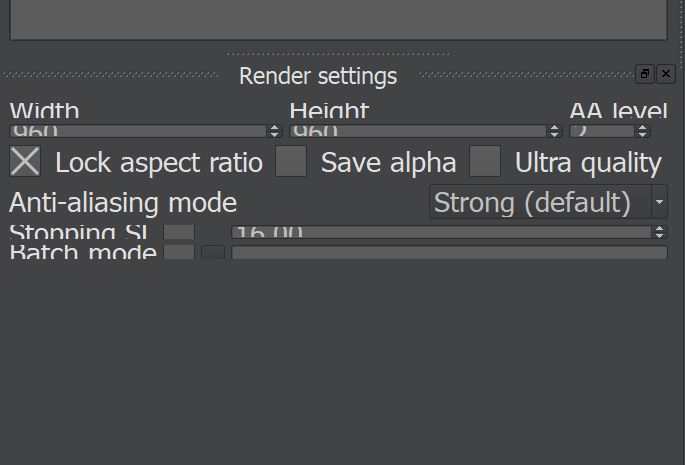Click the AA level spinner arrows
Screen dimensions: 685x465
pos(643,131)
